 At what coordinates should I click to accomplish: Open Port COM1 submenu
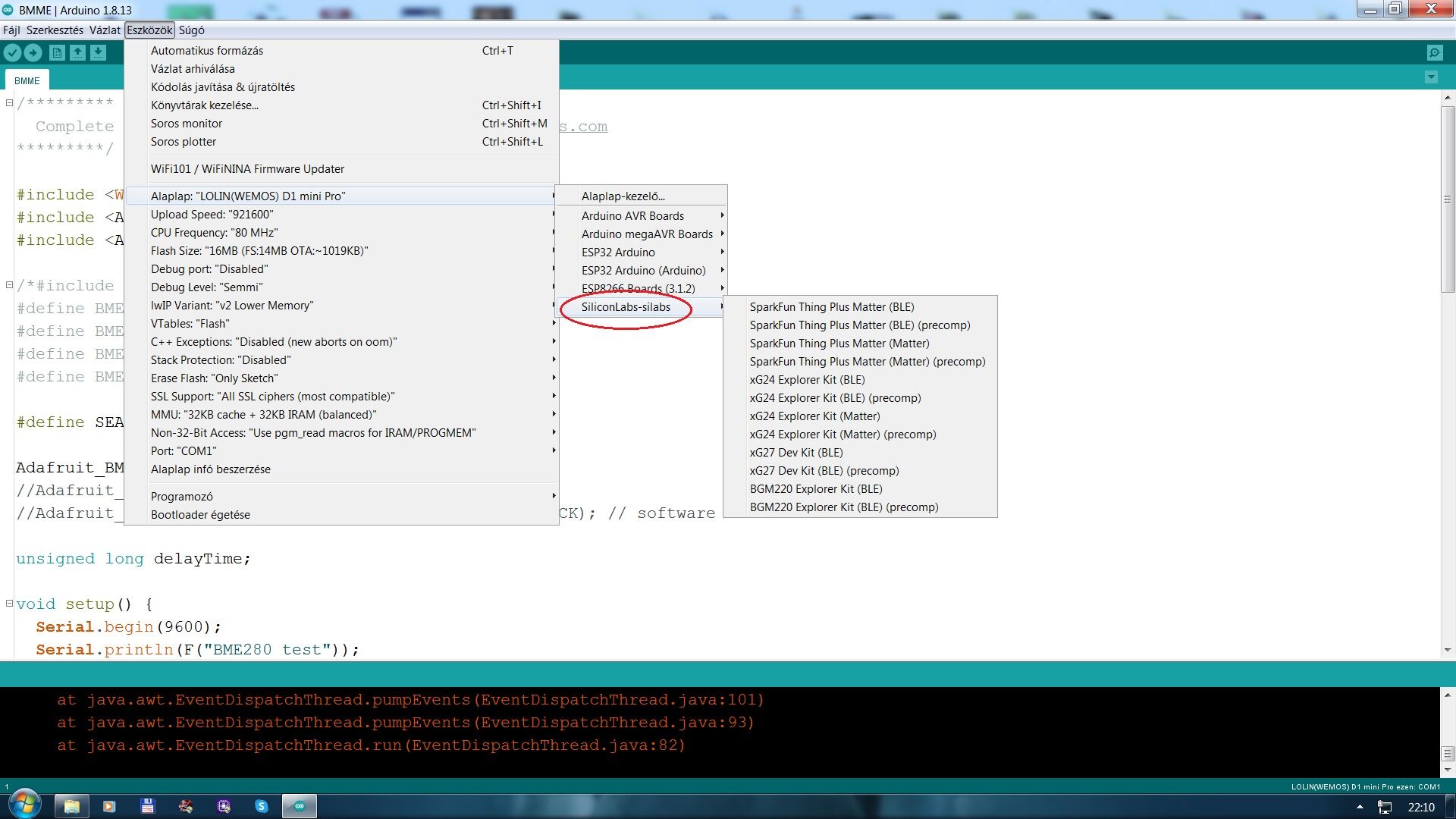[342, 450]
